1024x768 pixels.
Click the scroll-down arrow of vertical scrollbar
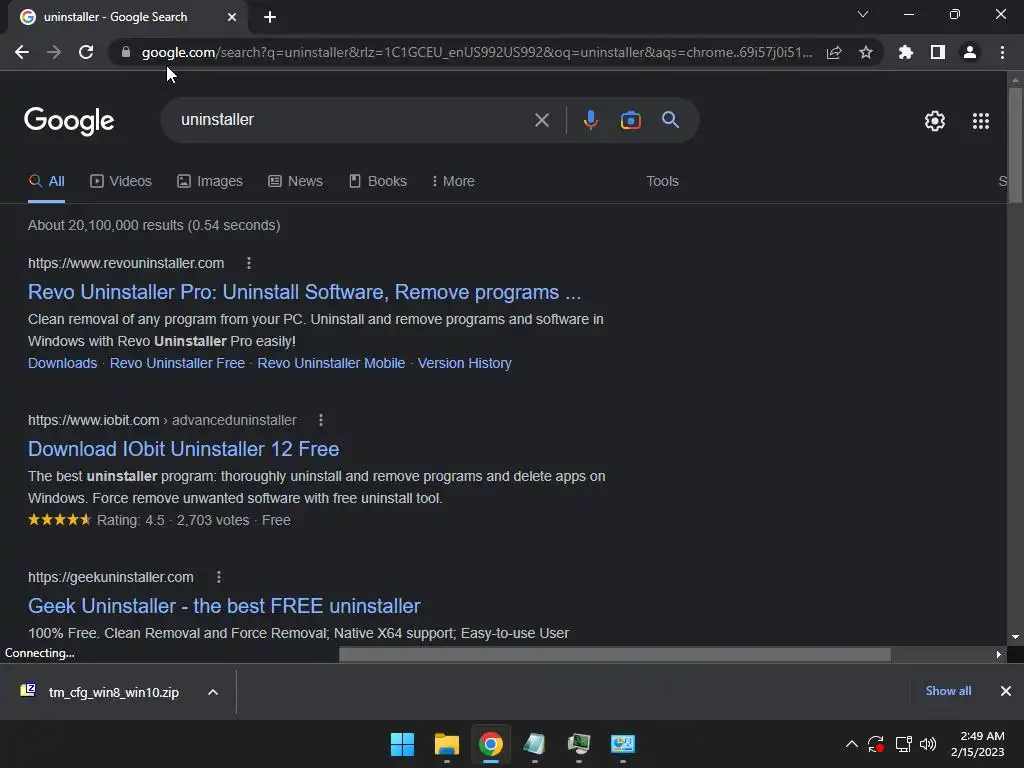tap(1015, 637)
